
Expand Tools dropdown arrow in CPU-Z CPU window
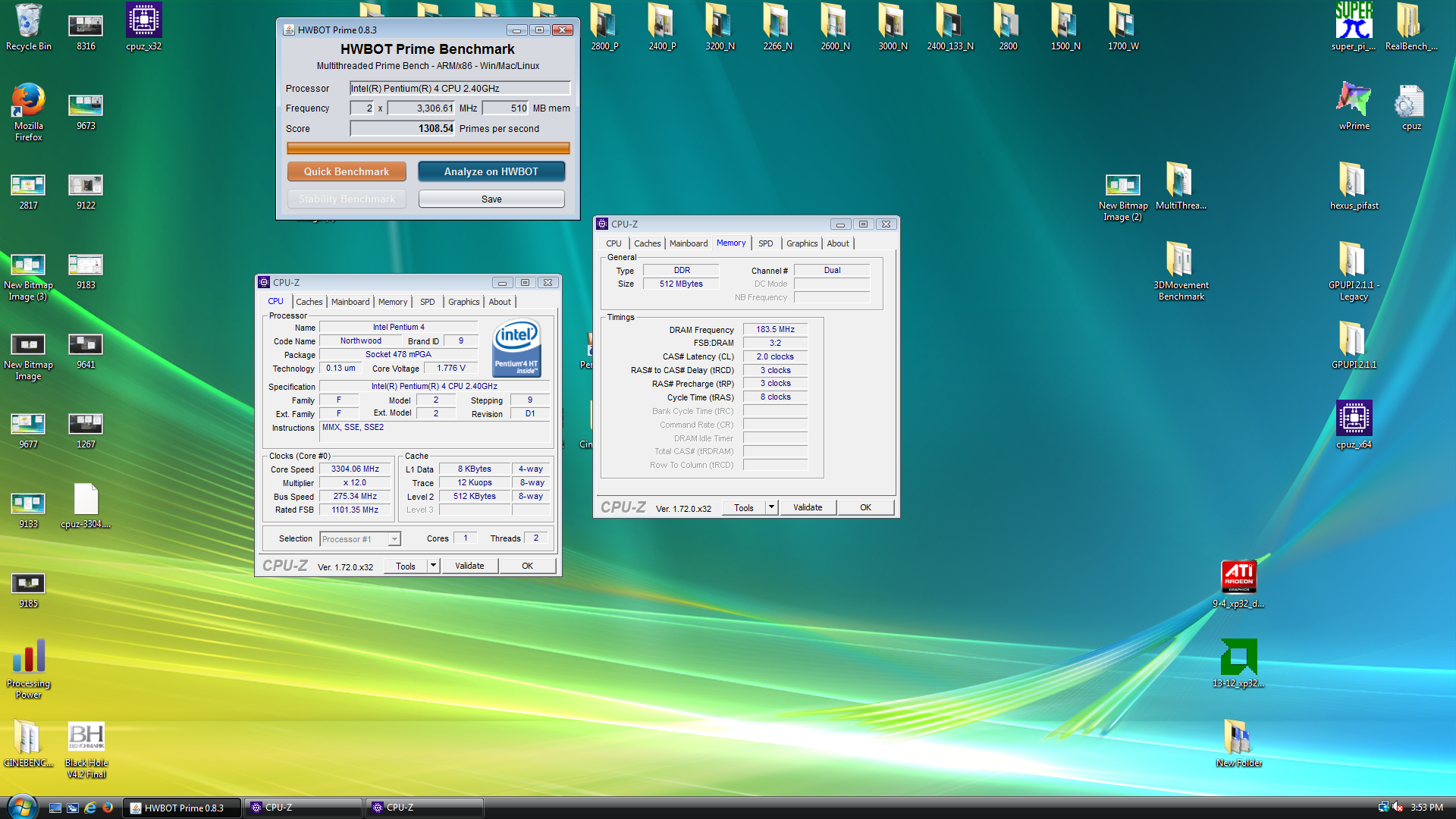(433, 566)
